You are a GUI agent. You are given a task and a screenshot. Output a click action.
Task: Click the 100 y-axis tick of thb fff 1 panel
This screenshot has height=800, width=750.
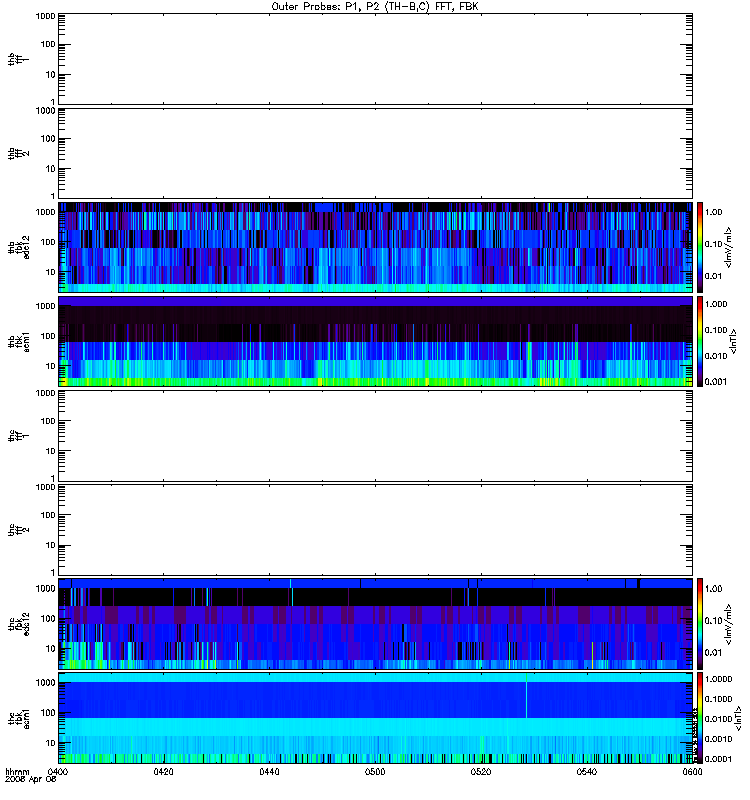tap(48, 44)
